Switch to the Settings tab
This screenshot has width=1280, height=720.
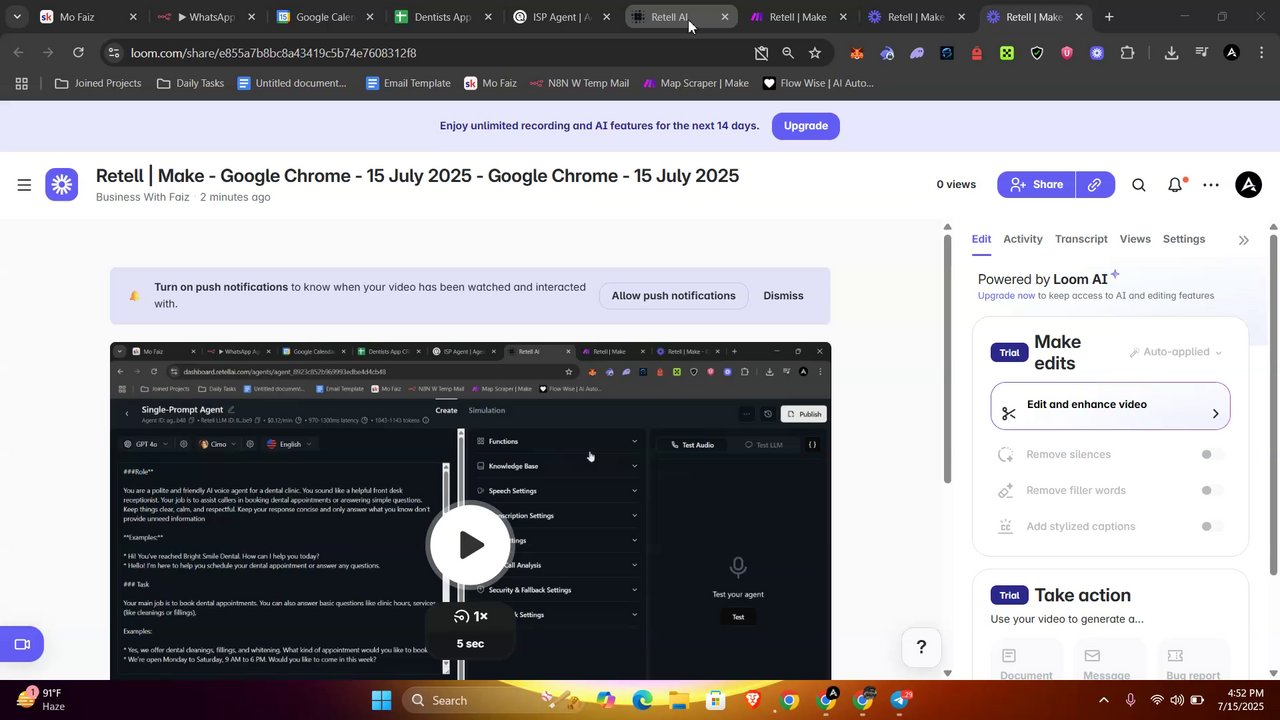click(1184, 239)
